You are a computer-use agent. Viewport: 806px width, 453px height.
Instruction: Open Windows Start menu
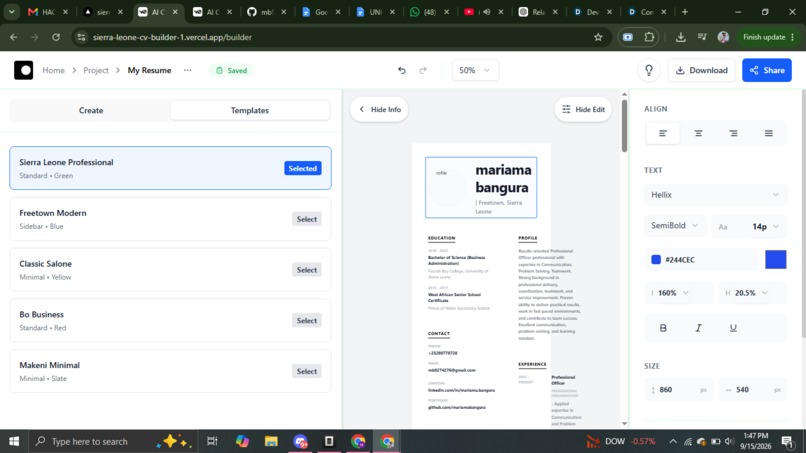tap(14, 441)
